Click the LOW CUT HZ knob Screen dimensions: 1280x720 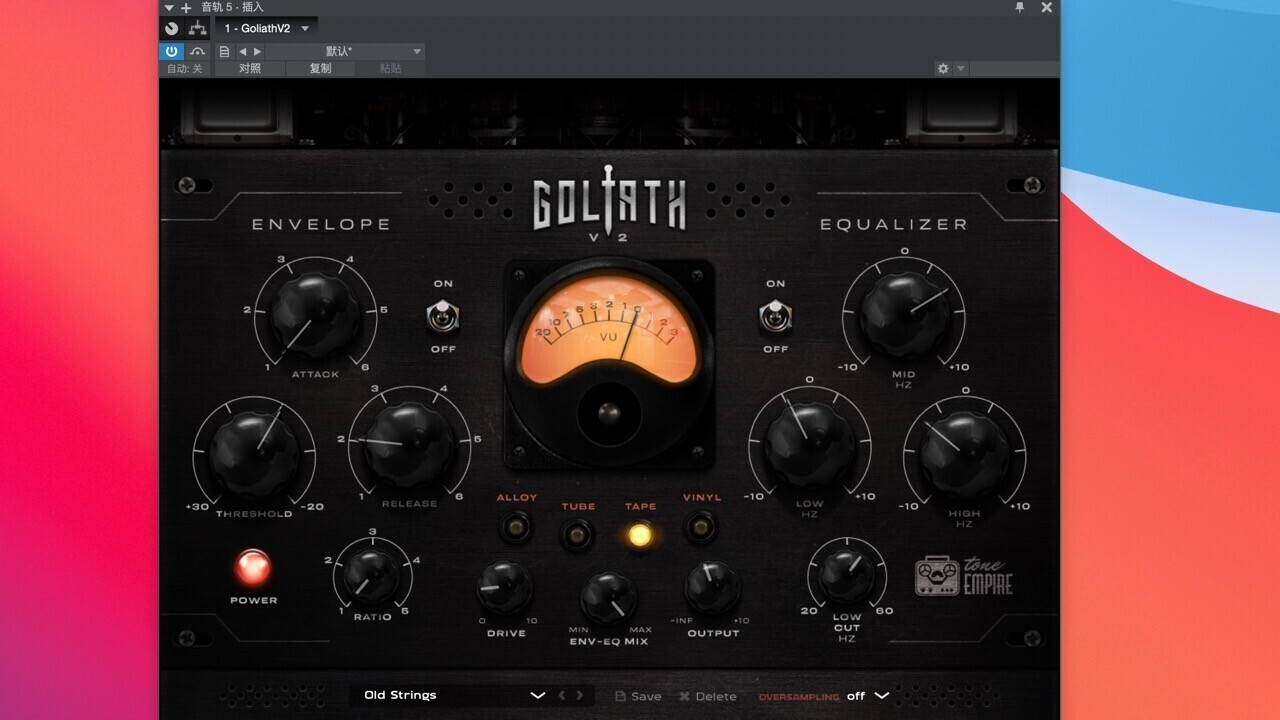847,576
